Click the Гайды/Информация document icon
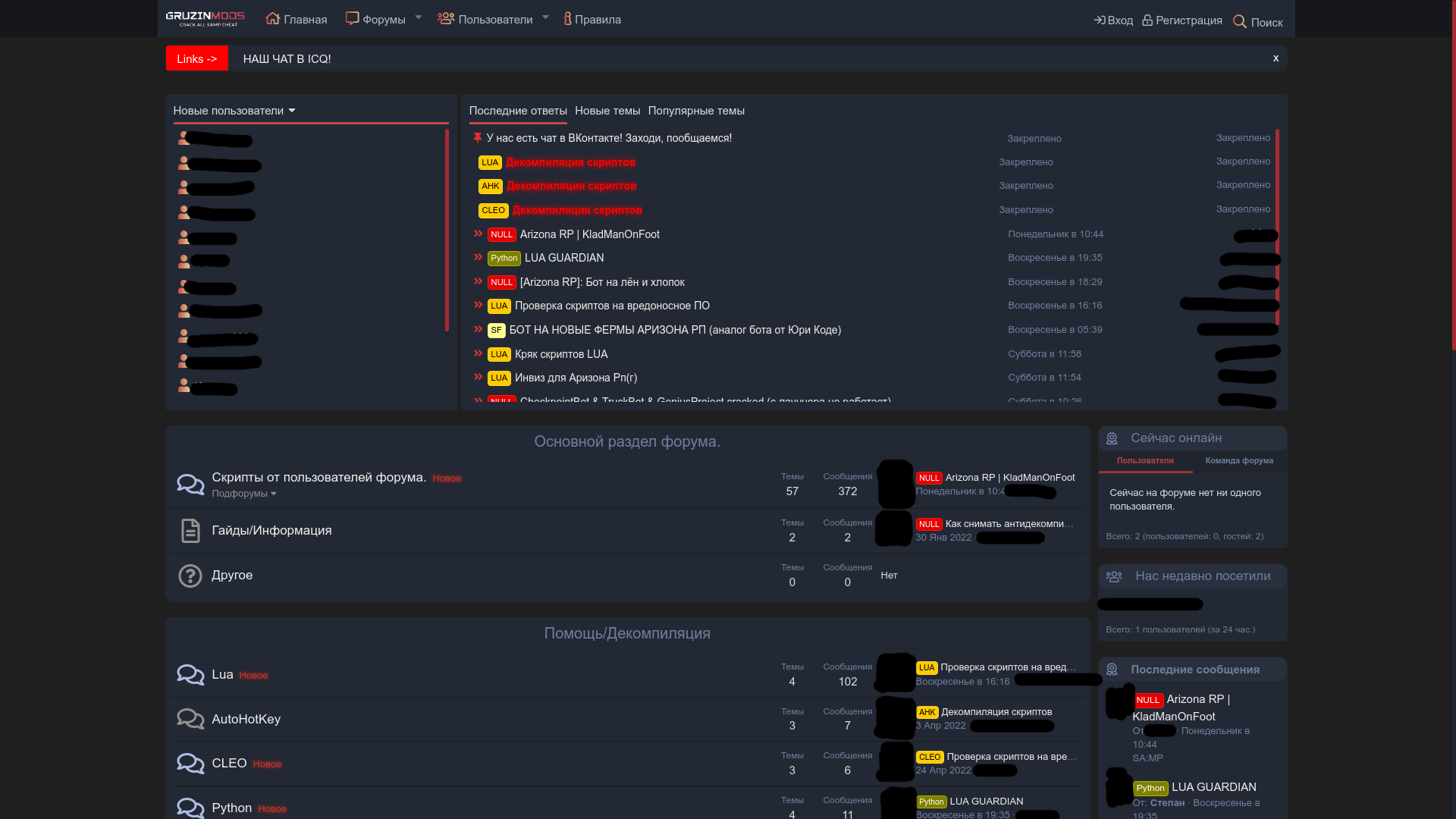Viewport: 1456px width, 819px height. pos(190,531)
